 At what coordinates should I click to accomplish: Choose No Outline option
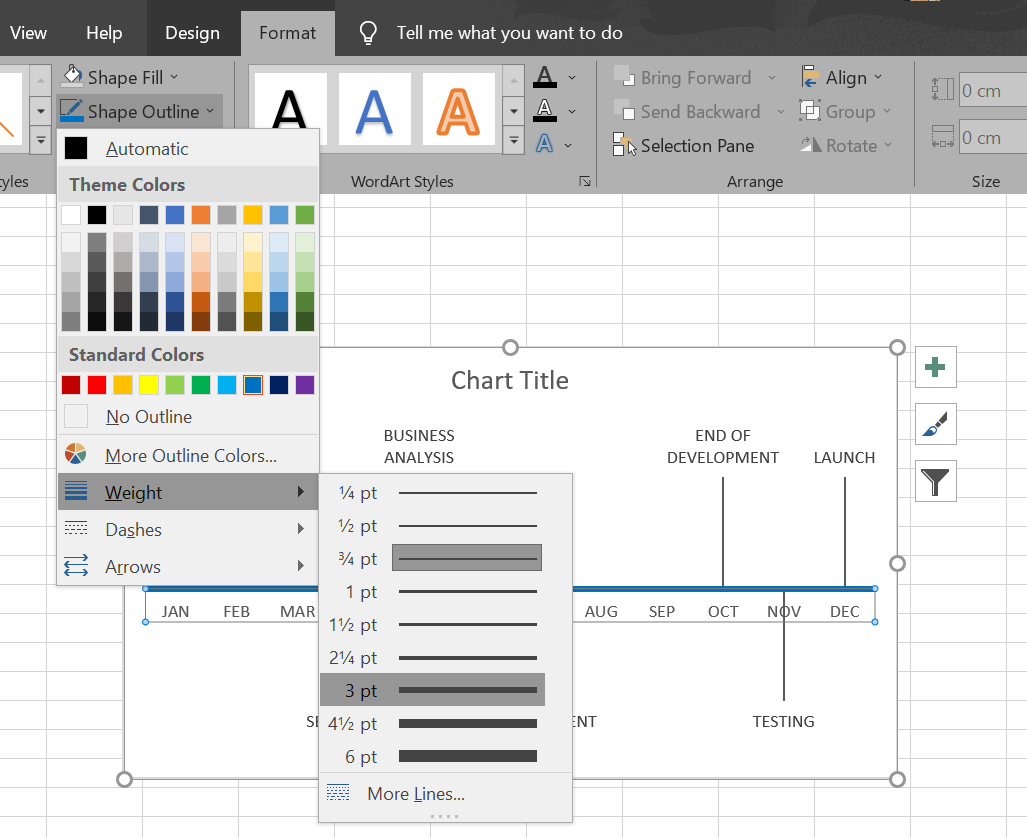[148, 417]
